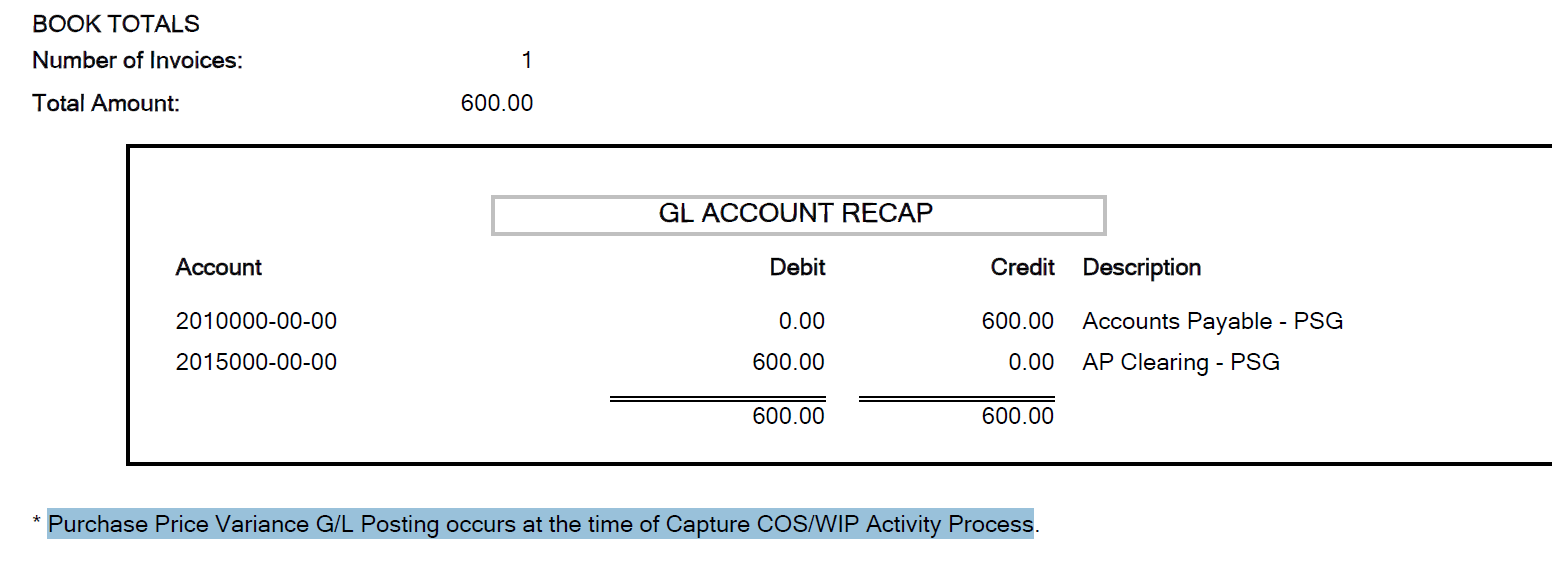
Task: Click the 0.00 debit for Accounts Payable
Action: pos(802,321)
